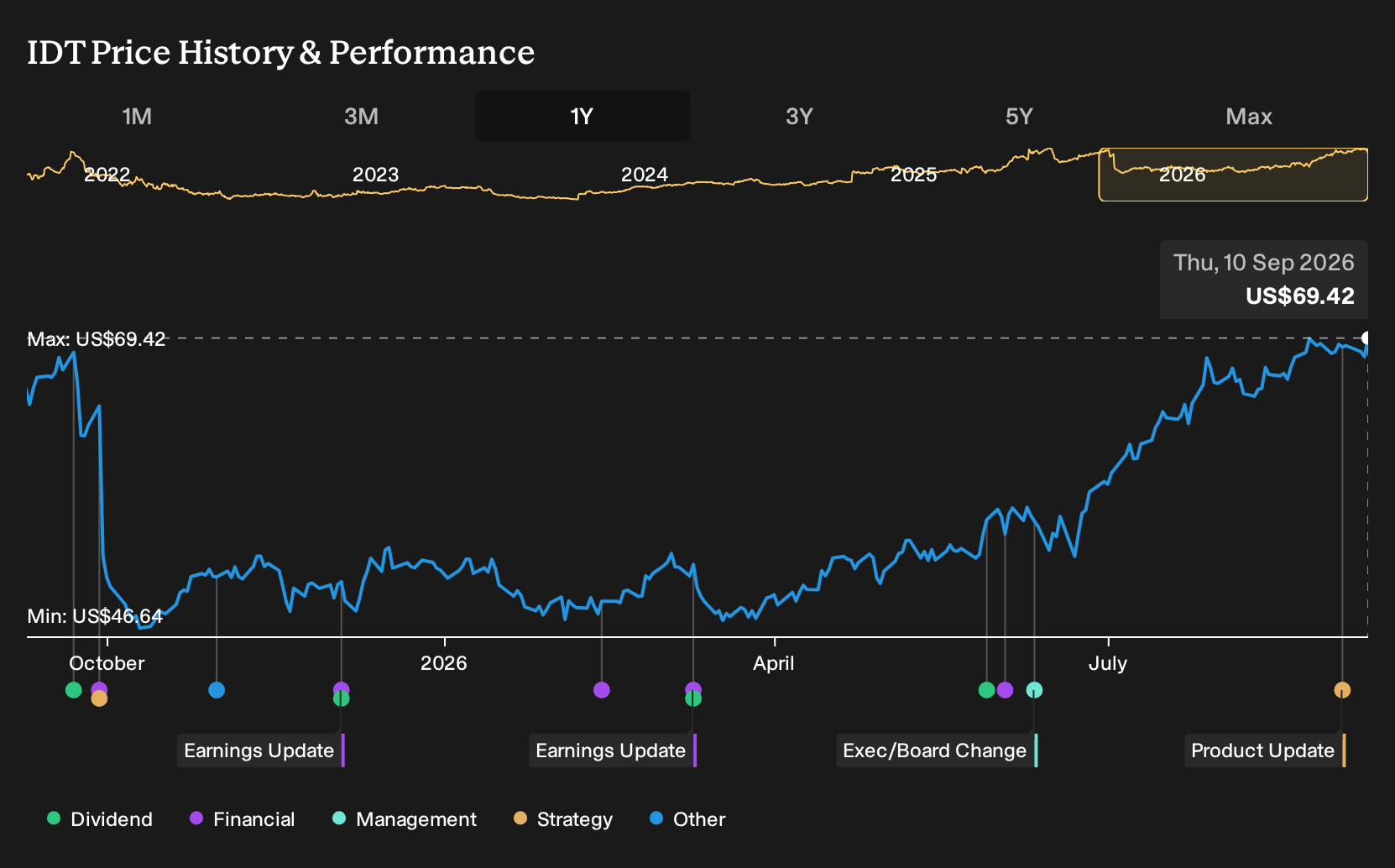
Task: Open the Exec/Board Change event label
Action: point(937,750)
